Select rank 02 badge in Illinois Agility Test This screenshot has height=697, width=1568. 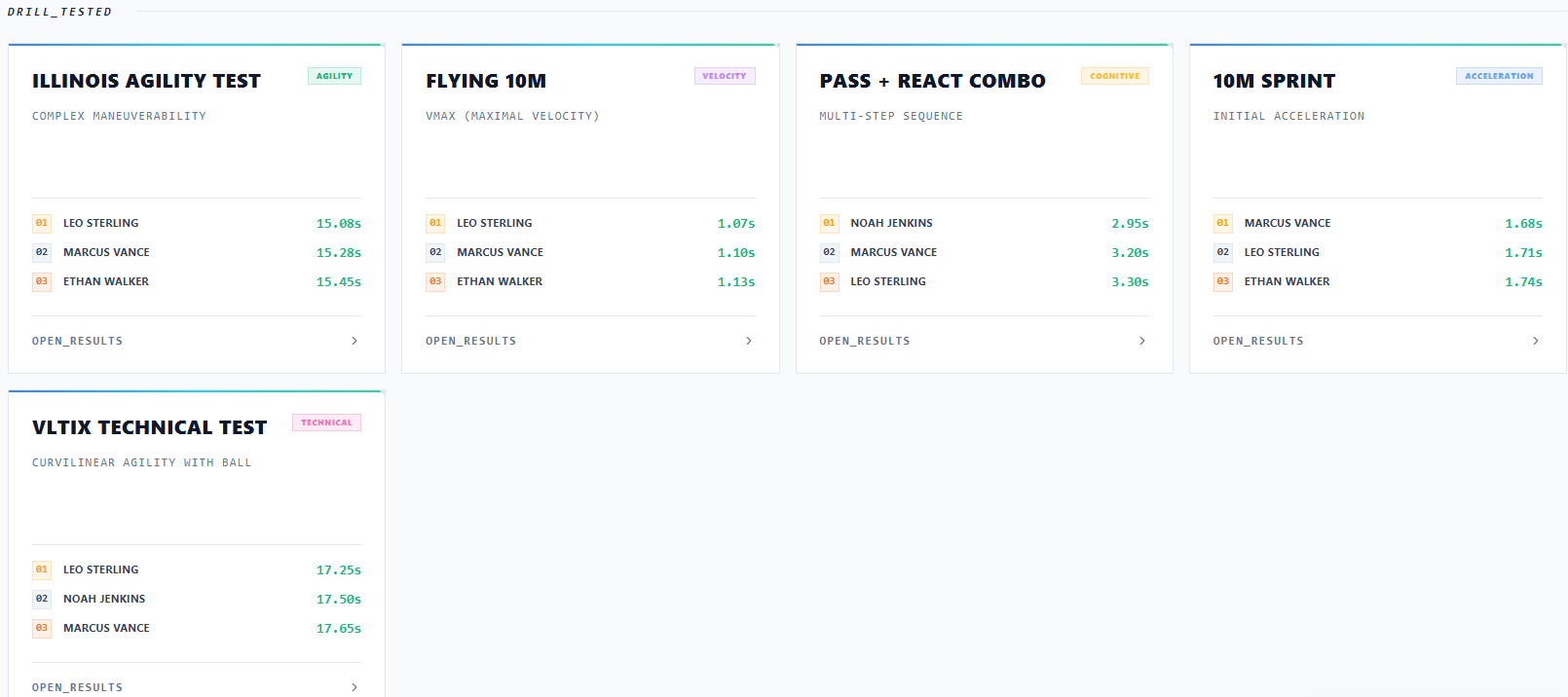click(x=42, y=252)
